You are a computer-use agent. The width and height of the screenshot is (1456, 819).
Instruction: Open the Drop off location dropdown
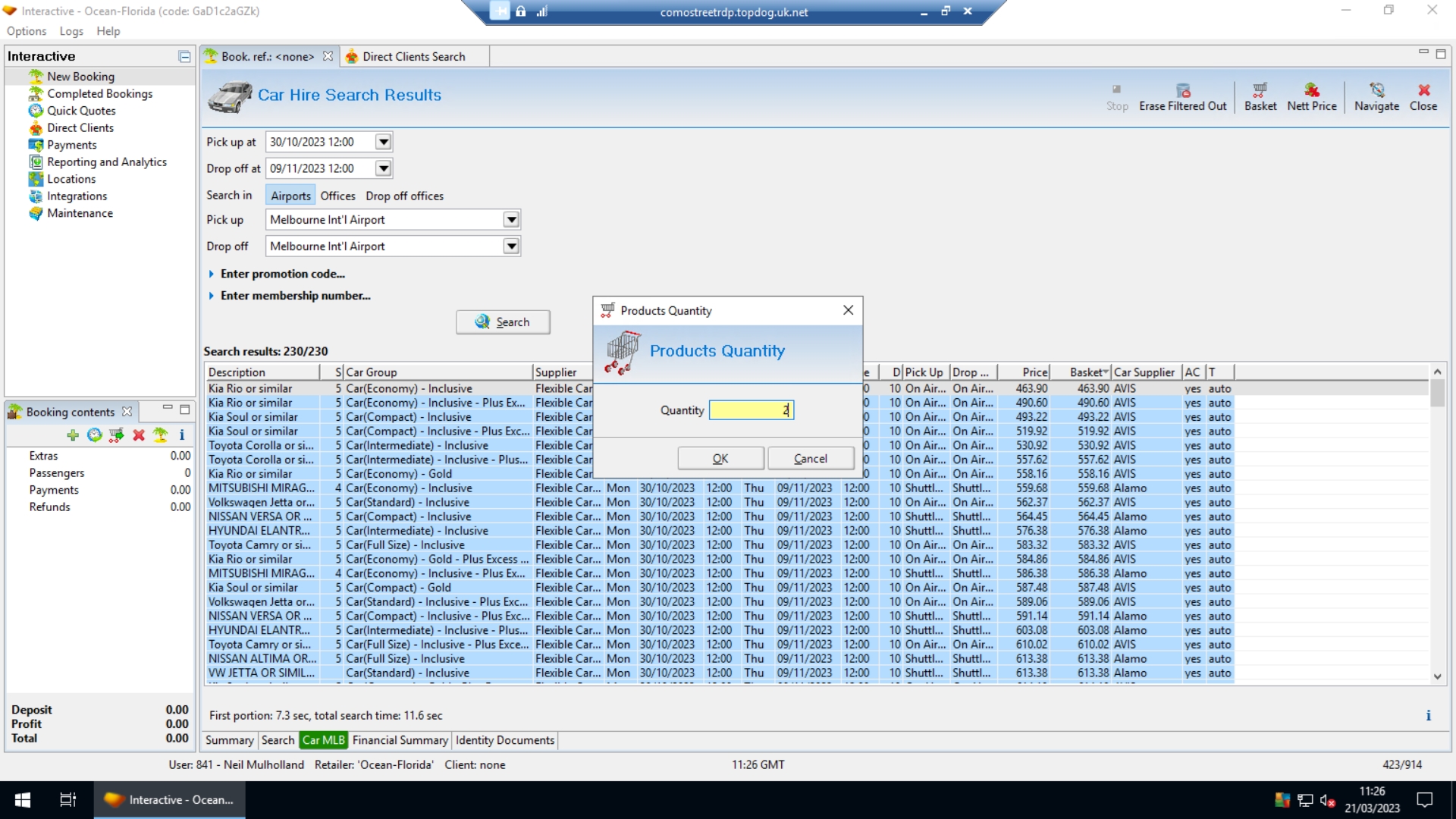click(512, 246)
